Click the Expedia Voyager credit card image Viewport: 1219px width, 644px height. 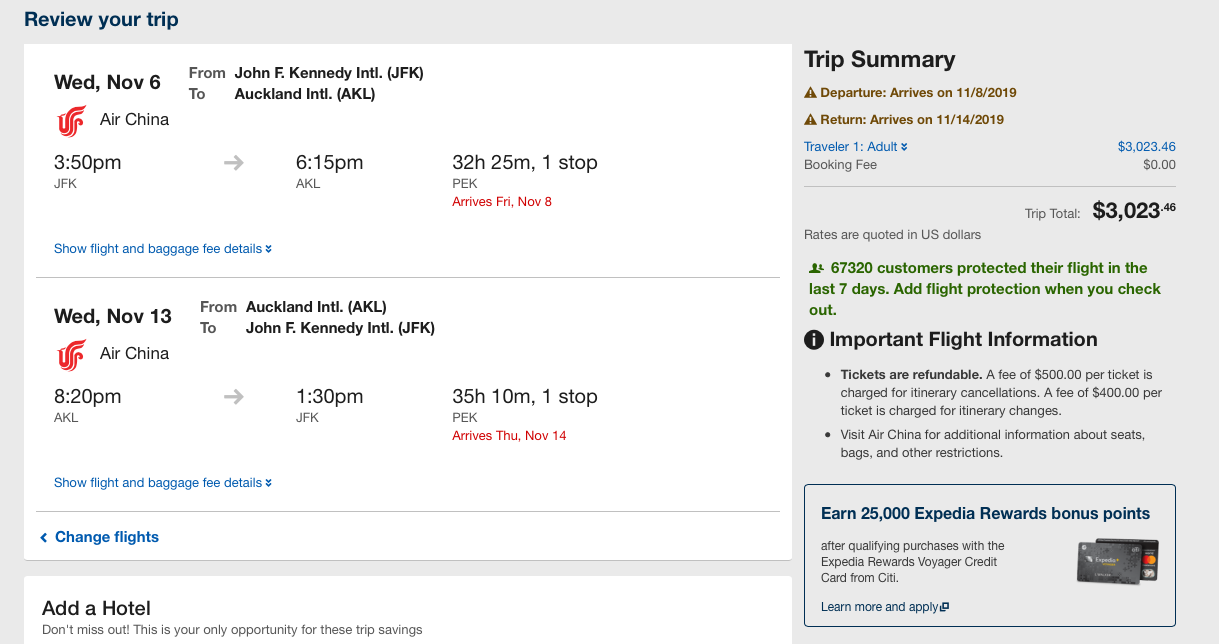tap(1118, 562)
